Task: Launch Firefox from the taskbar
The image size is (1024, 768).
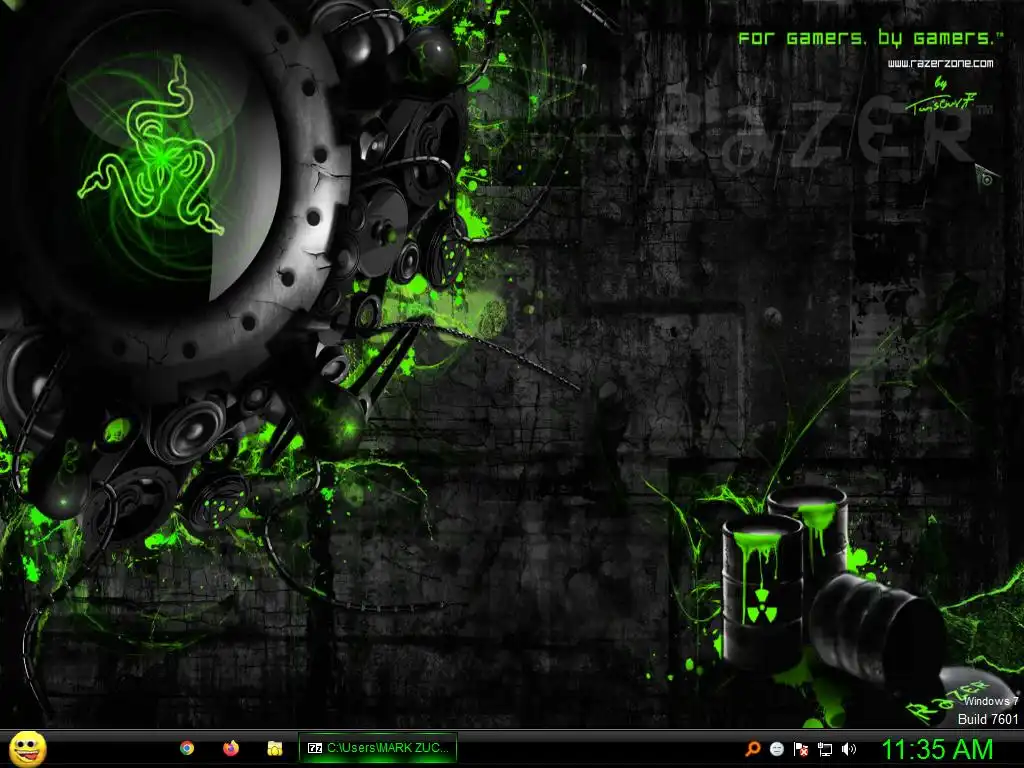Action: pyautogui.click(x=231, y=748)
